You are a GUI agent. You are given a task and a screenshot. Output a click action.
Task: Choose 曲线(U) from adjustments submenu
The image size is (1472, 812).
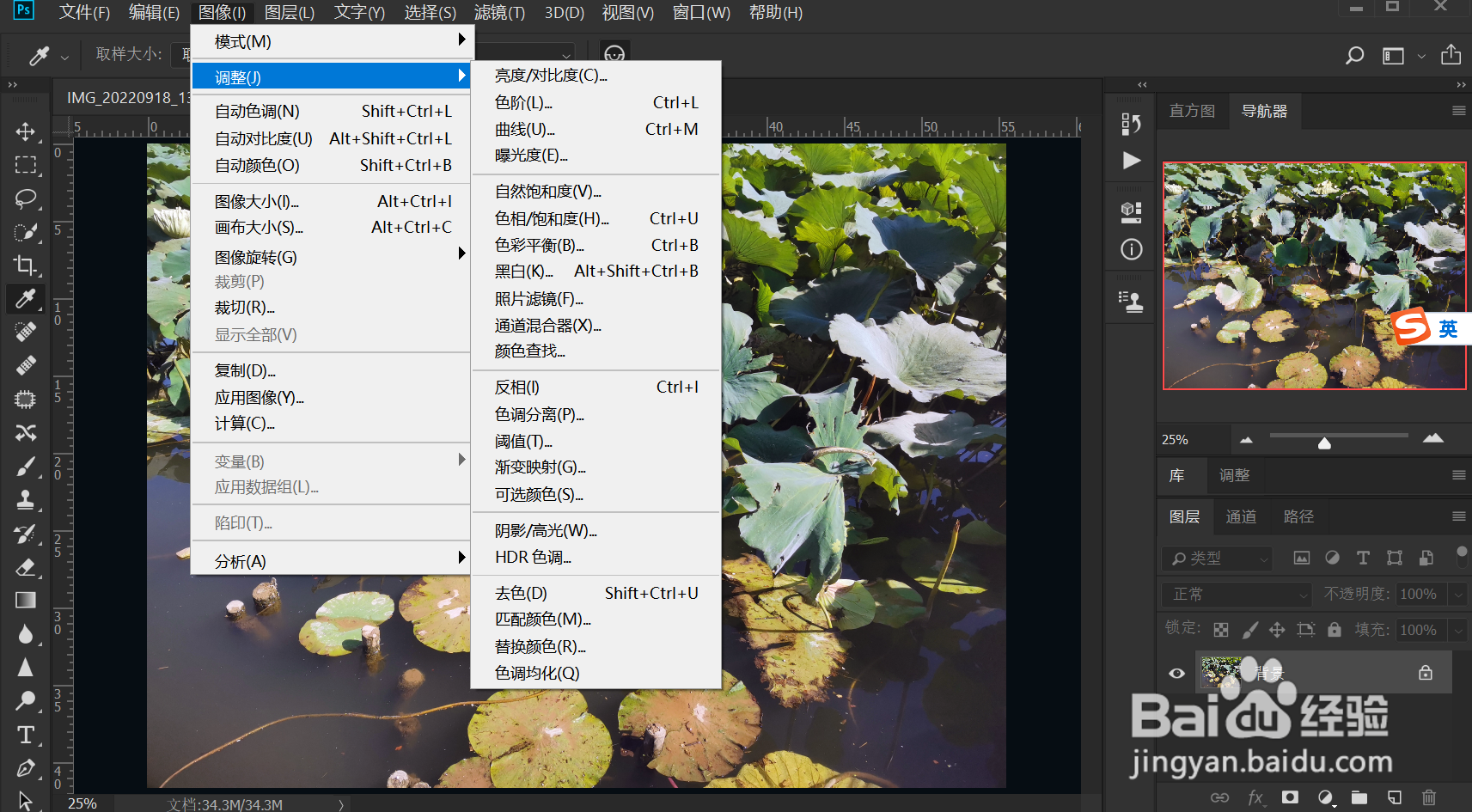(x=596, y=129)
